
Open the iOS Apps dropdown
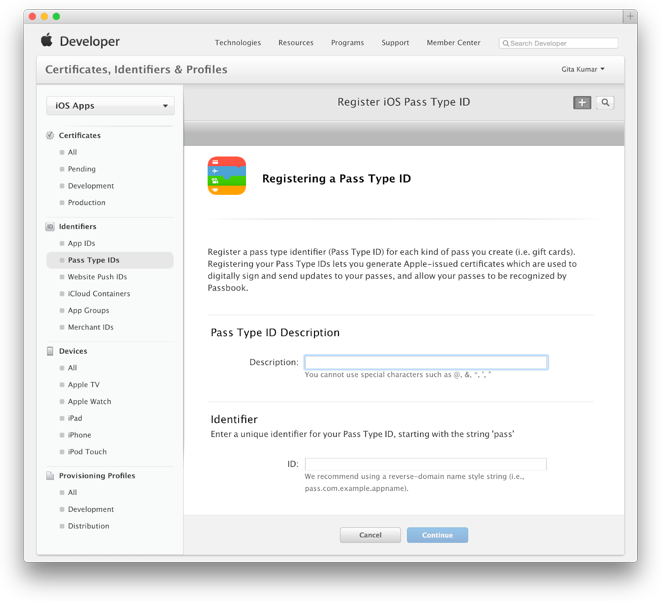[110, 106]
